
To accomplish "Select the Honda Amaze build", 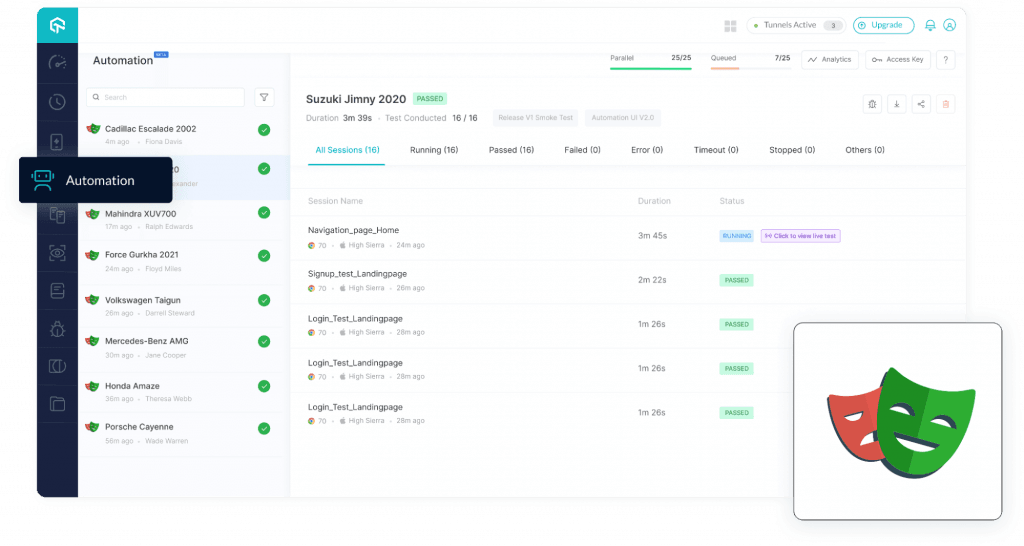I will [x=184, y=392].
